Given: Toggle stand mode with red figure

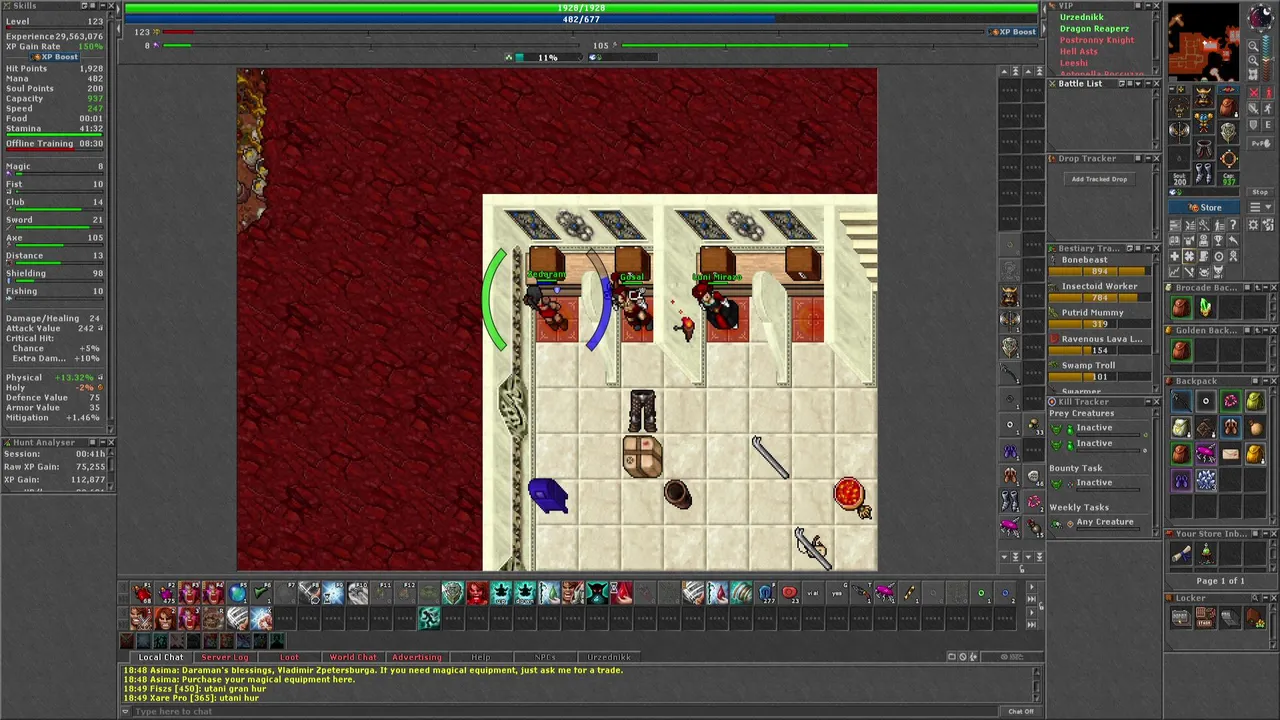Looking at the screenshot, I should coord(1269,92).
